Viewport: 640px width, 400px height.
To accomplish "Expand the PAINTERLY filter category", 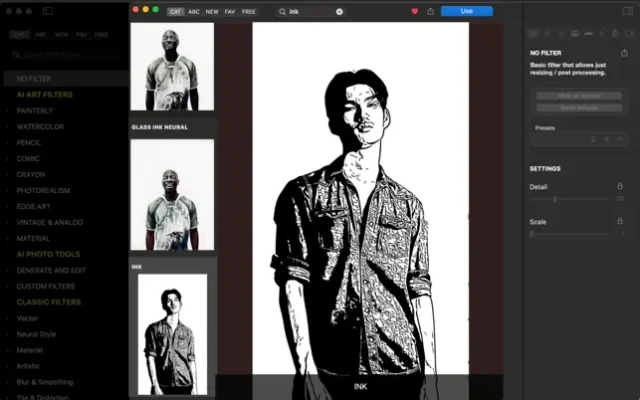I will click(37, 111).
